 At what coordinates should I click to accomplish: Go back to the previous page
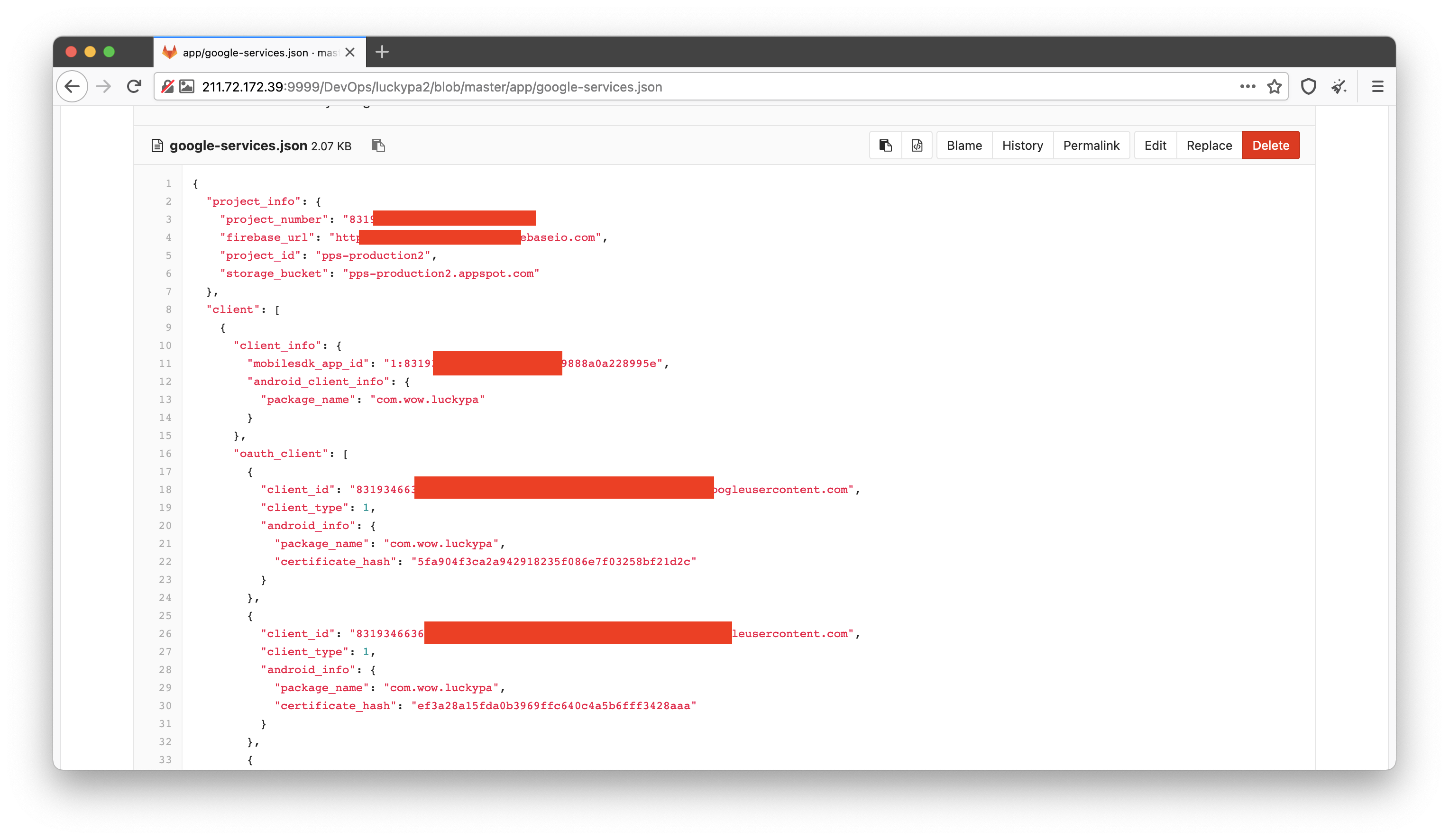tap(72, 87)
